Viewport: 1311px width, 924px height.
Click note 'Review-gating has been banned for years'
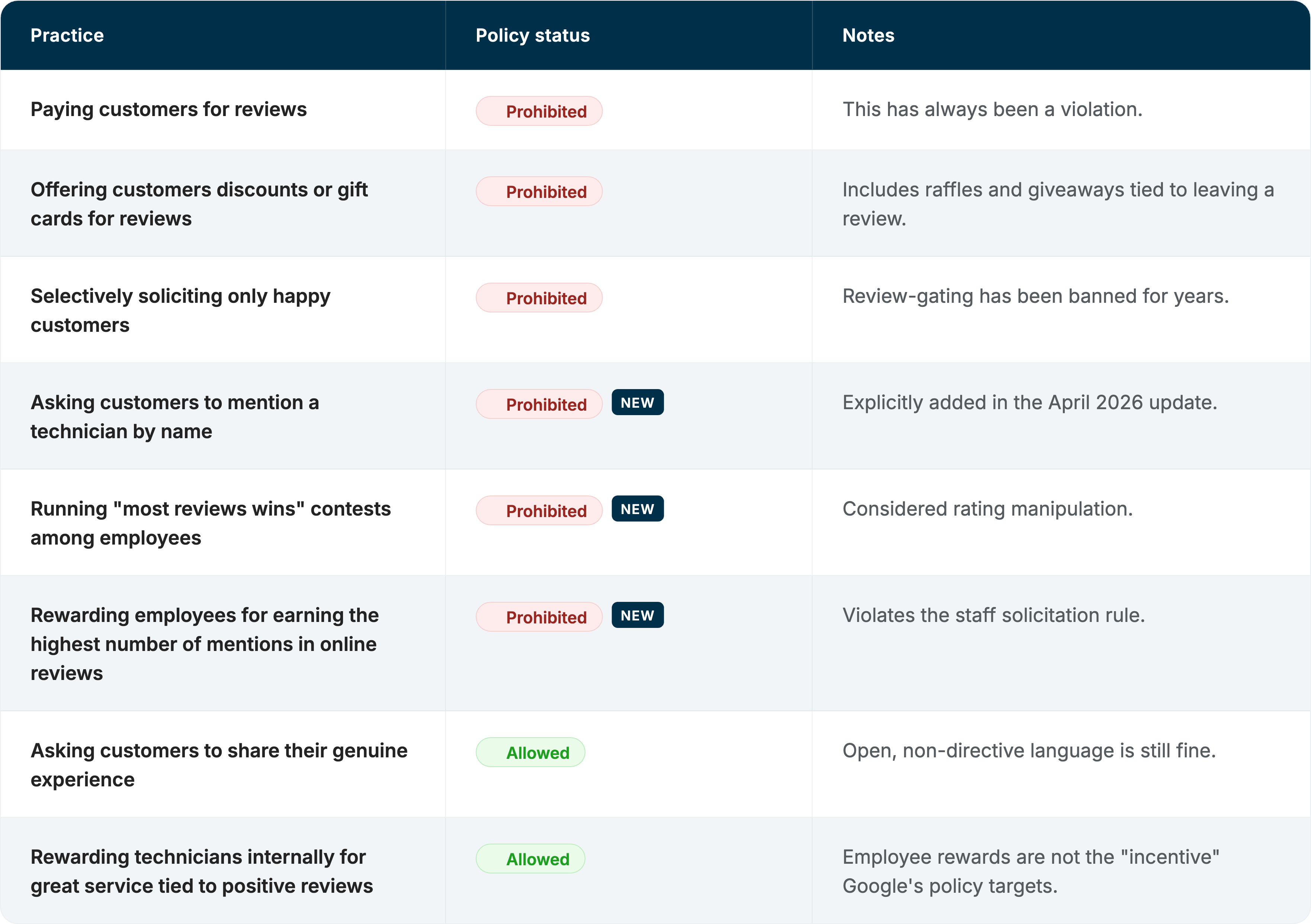tap(1035, 296)
